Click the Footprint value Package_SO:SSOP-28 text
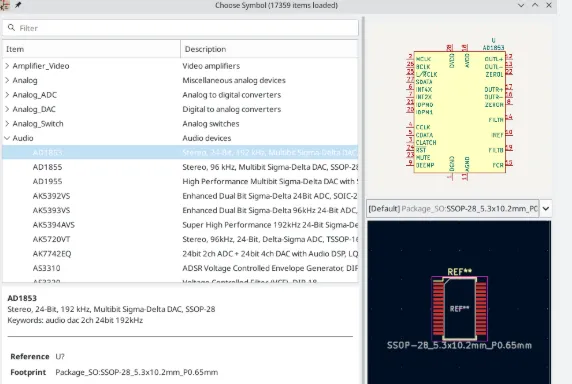This screenshot has height=384, width=572. [x=137, y=372]
